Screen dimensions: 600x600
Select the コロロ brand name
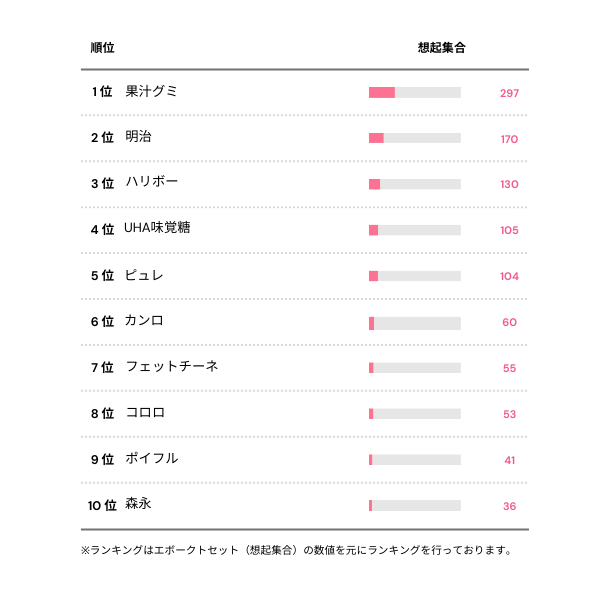point(145,413)
